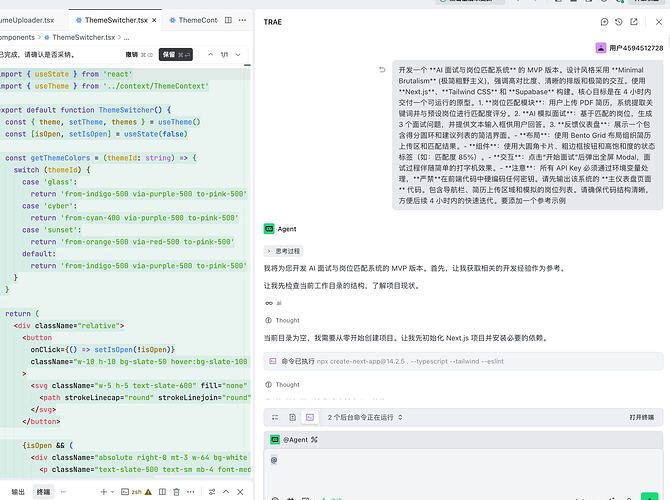This screenshot has height=500, width=670.
Task: Open the terminal more actions ellipsis
Action: point(191,492)
